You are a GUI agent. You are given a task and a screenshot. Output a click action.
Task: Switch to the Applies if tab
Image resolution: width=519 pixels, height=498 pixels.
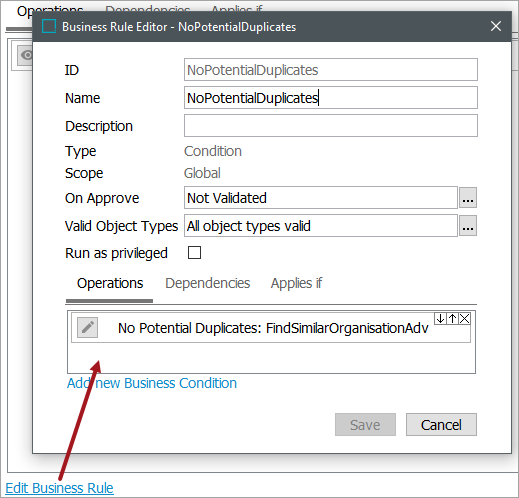296,283
